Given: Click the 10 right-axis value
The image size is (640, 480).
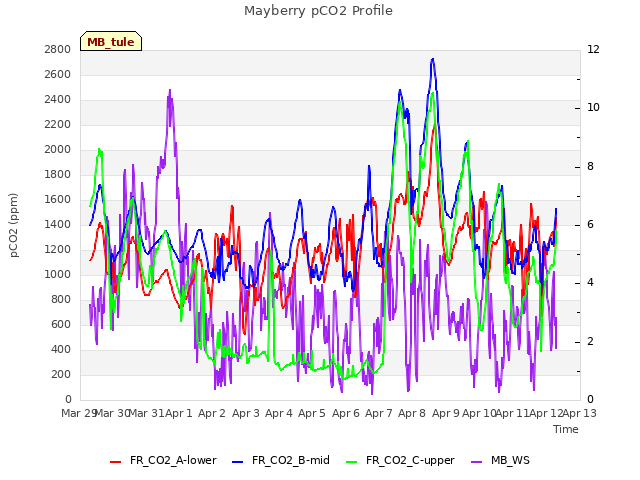Looking at the screenshot, I should pos(593,107).
